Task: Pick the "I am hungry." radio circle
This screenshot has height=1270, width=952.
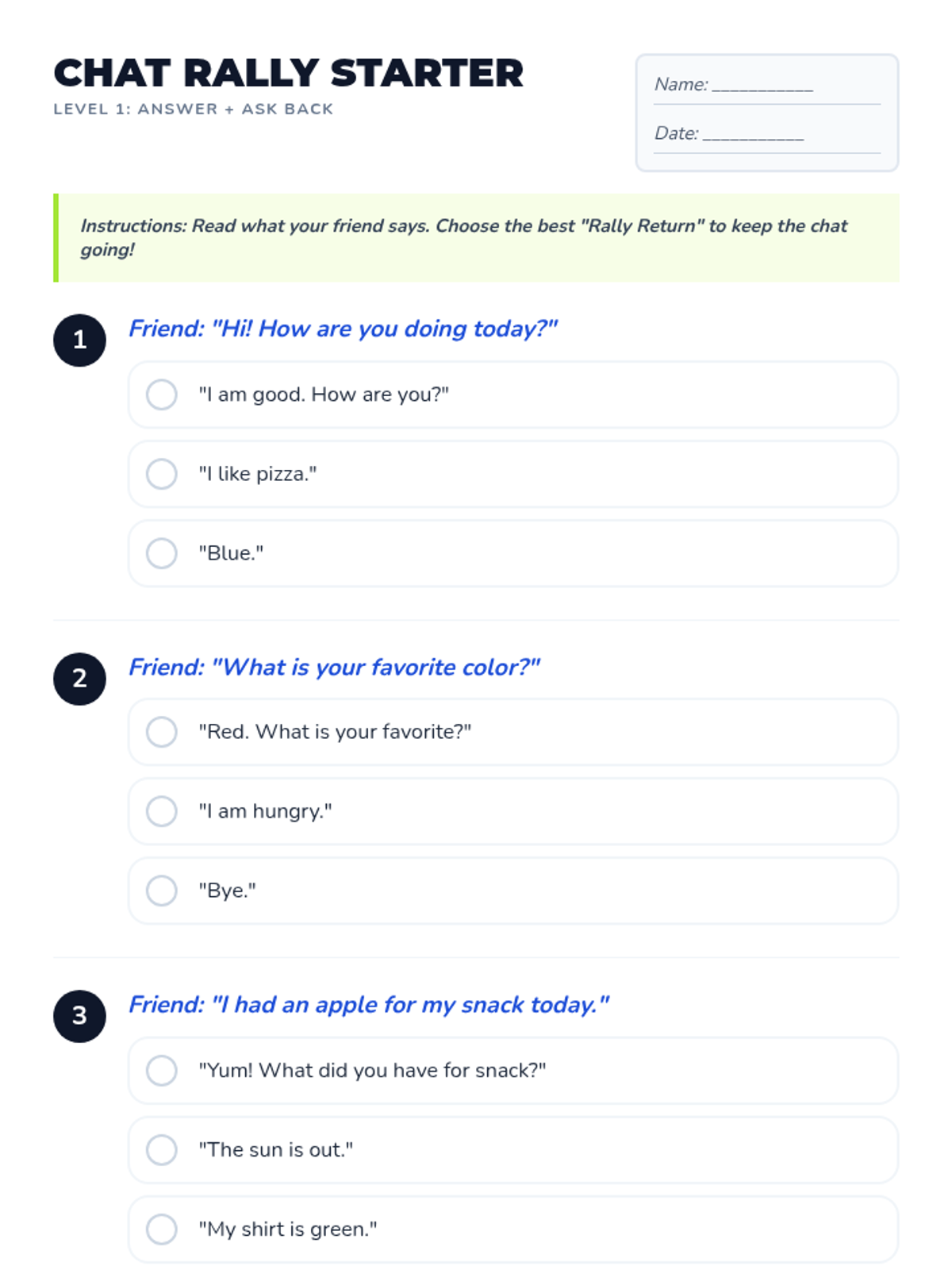Action: point(161,811)
